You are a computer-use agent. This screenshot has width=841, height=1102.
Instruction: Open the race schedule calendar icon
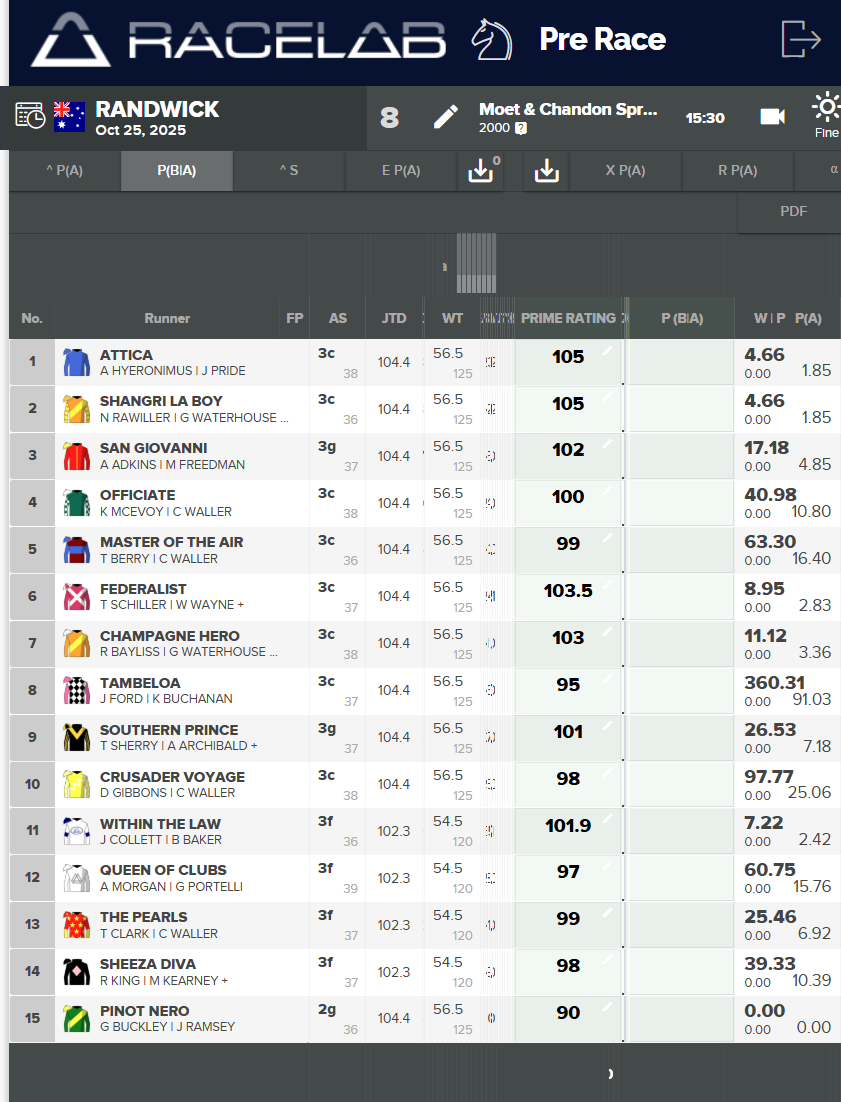(30, 115)
